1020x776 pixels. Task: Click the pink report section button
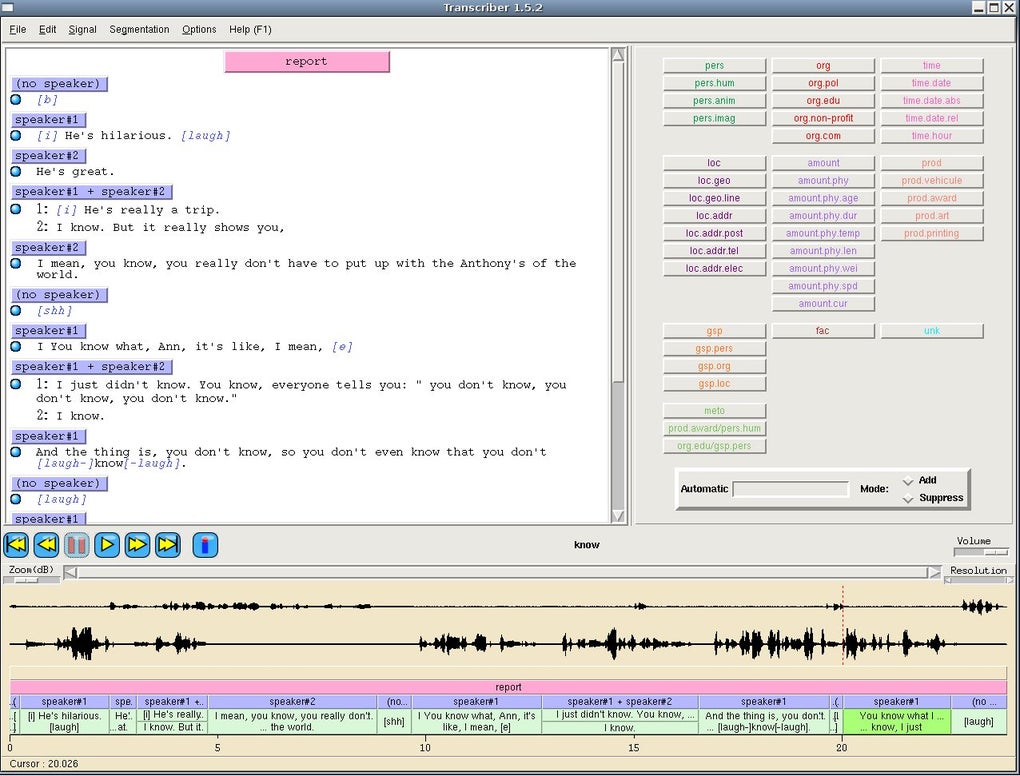(306, 62)
